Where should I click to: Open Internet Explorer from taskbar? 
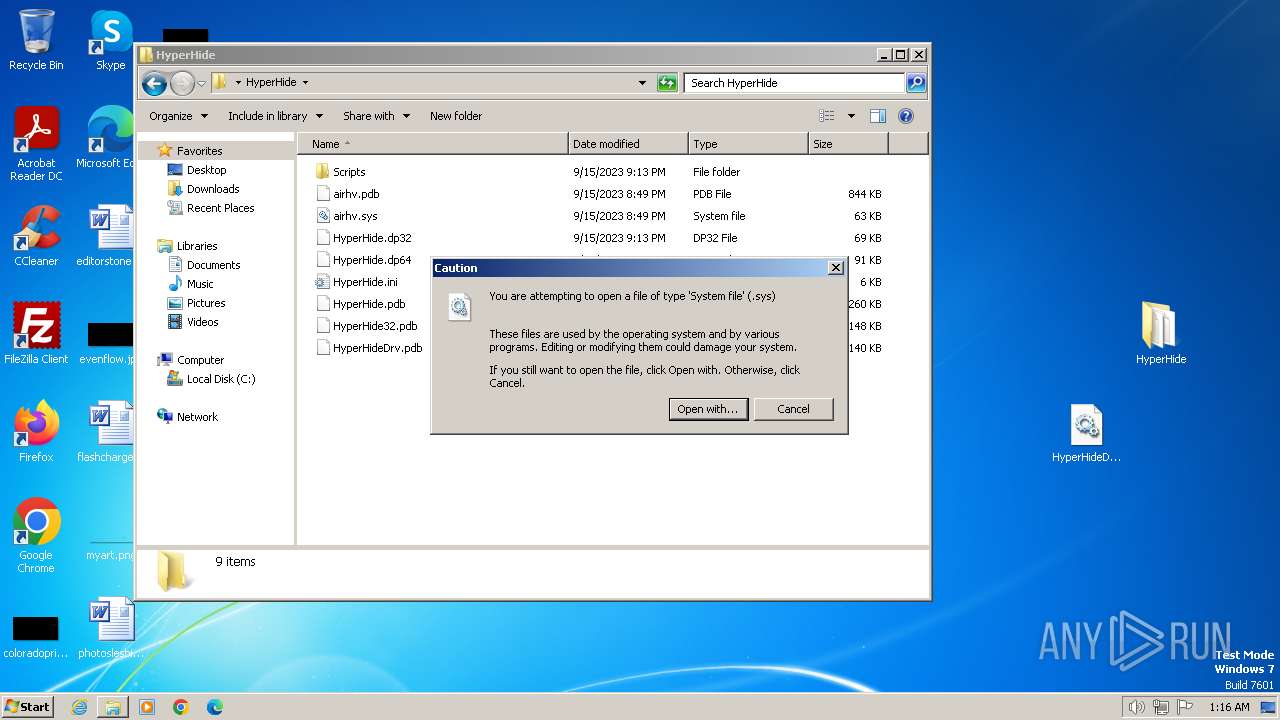pos(79,707)
